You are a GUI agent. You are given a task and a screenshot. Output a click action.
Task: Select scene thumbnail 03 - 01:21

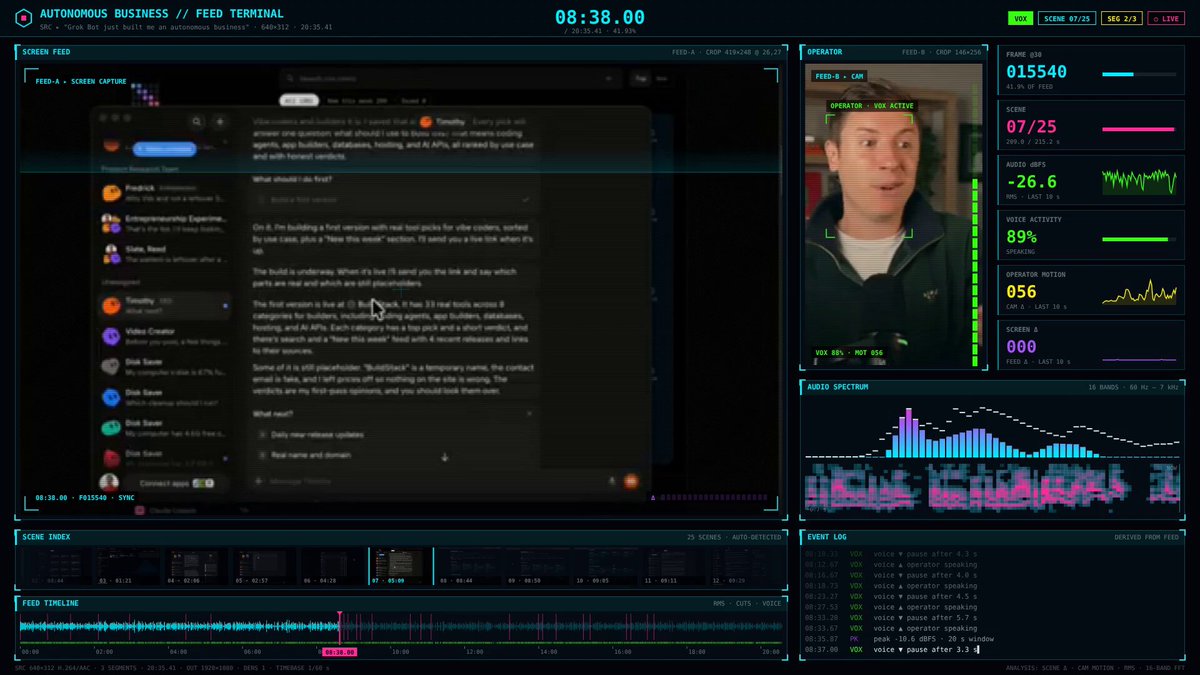click(x=127, y=566)
